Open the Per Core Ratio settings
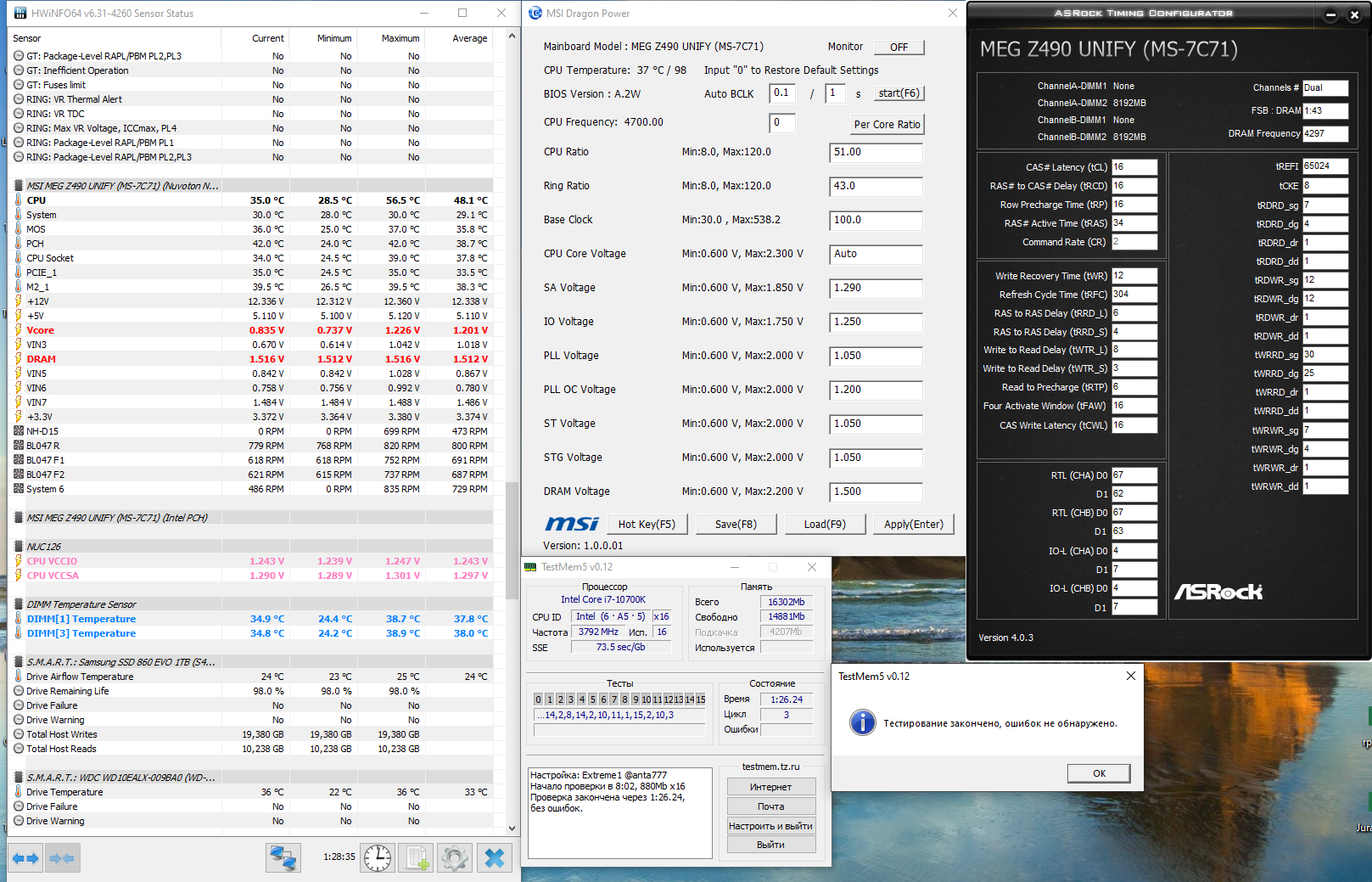The height and width of the screenshot is (882, 1372). click(887, 124)
